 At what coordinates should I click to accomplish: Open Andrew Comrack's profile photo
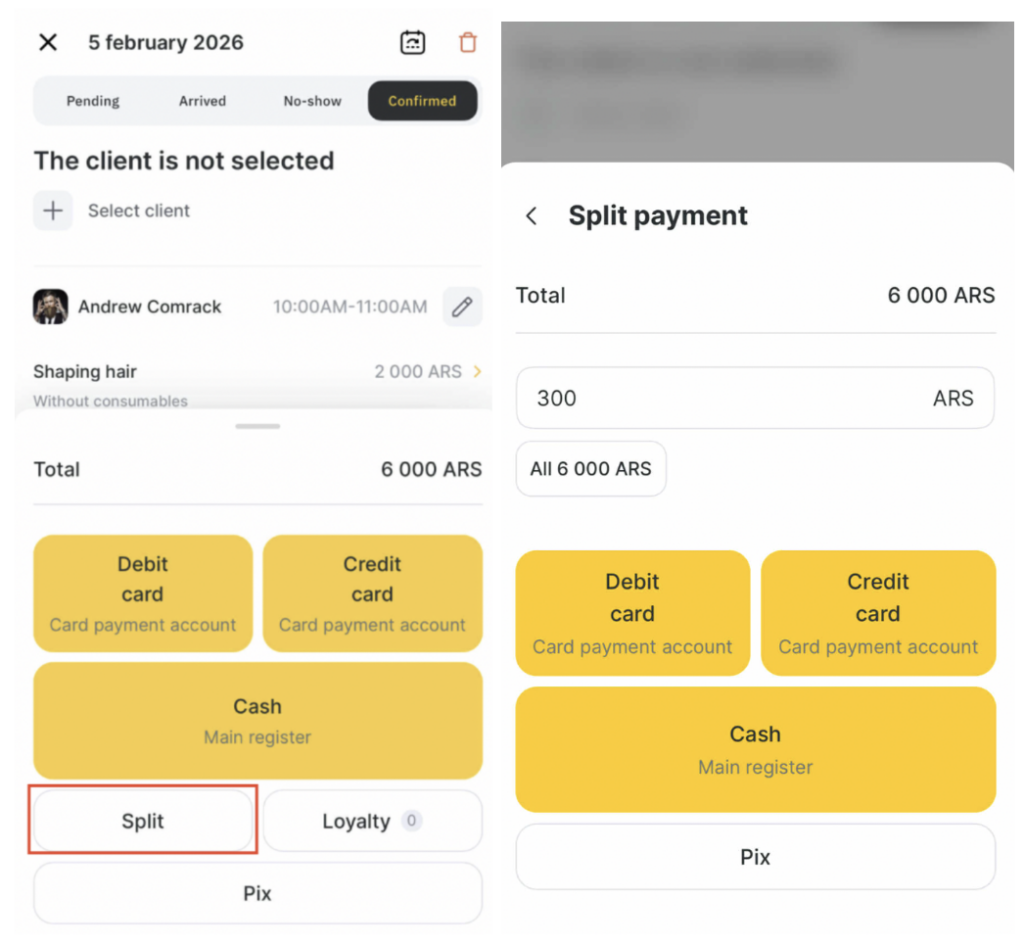50,307
